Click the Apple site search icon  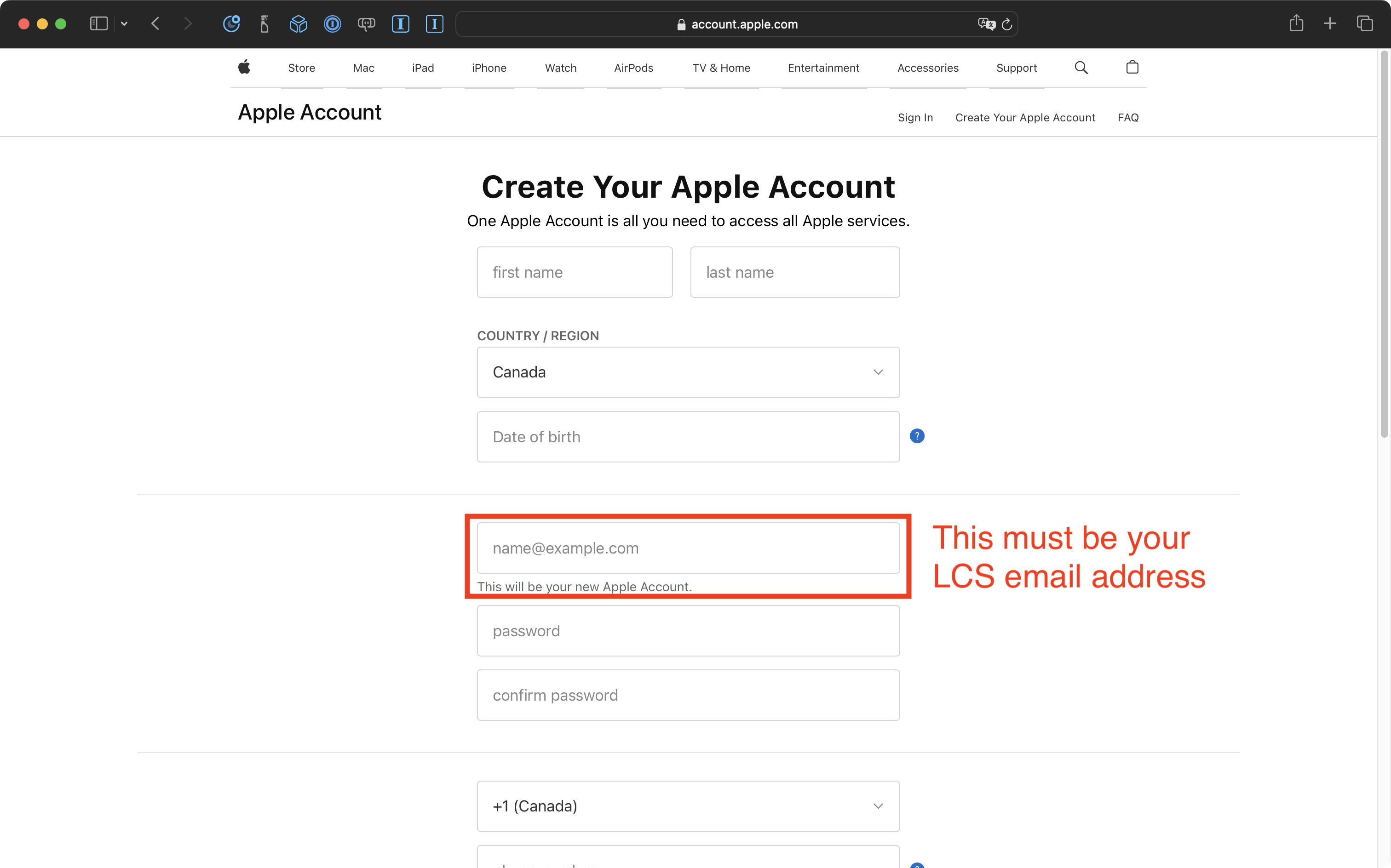(x=1081, y=68)
